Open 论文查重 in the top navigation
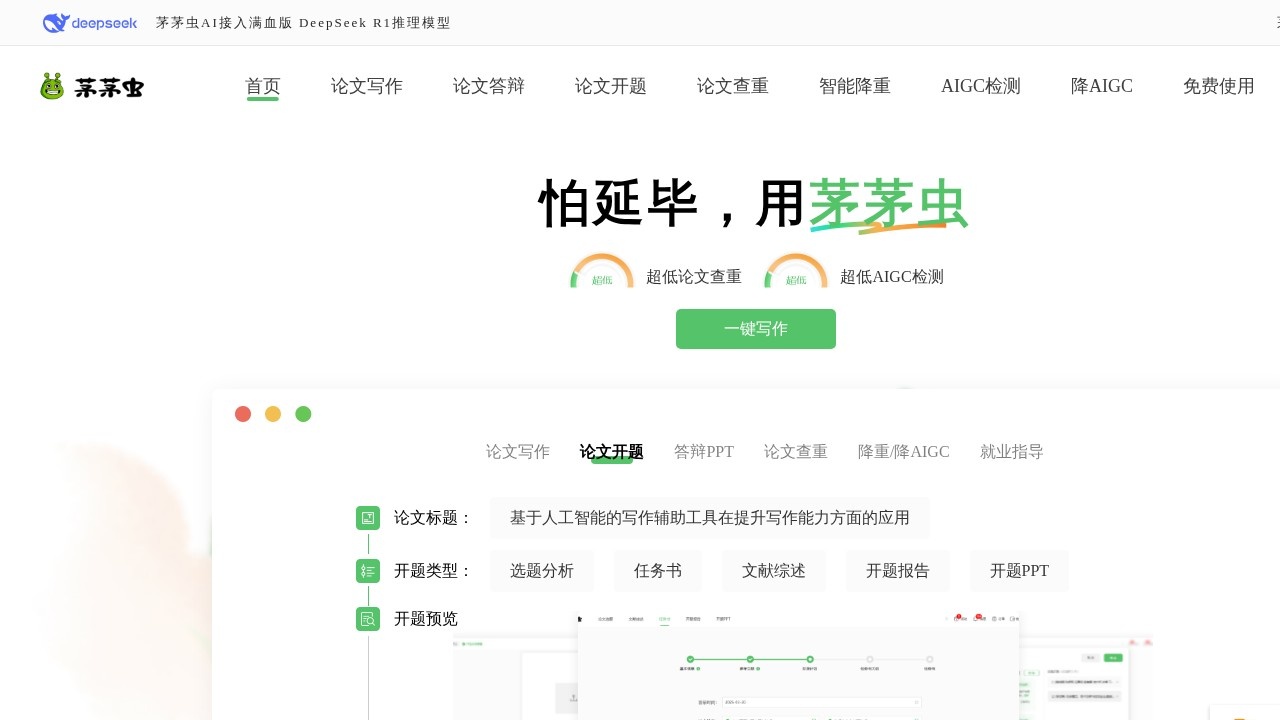The width and height of the screenshot is (1280, 720). 733,86
